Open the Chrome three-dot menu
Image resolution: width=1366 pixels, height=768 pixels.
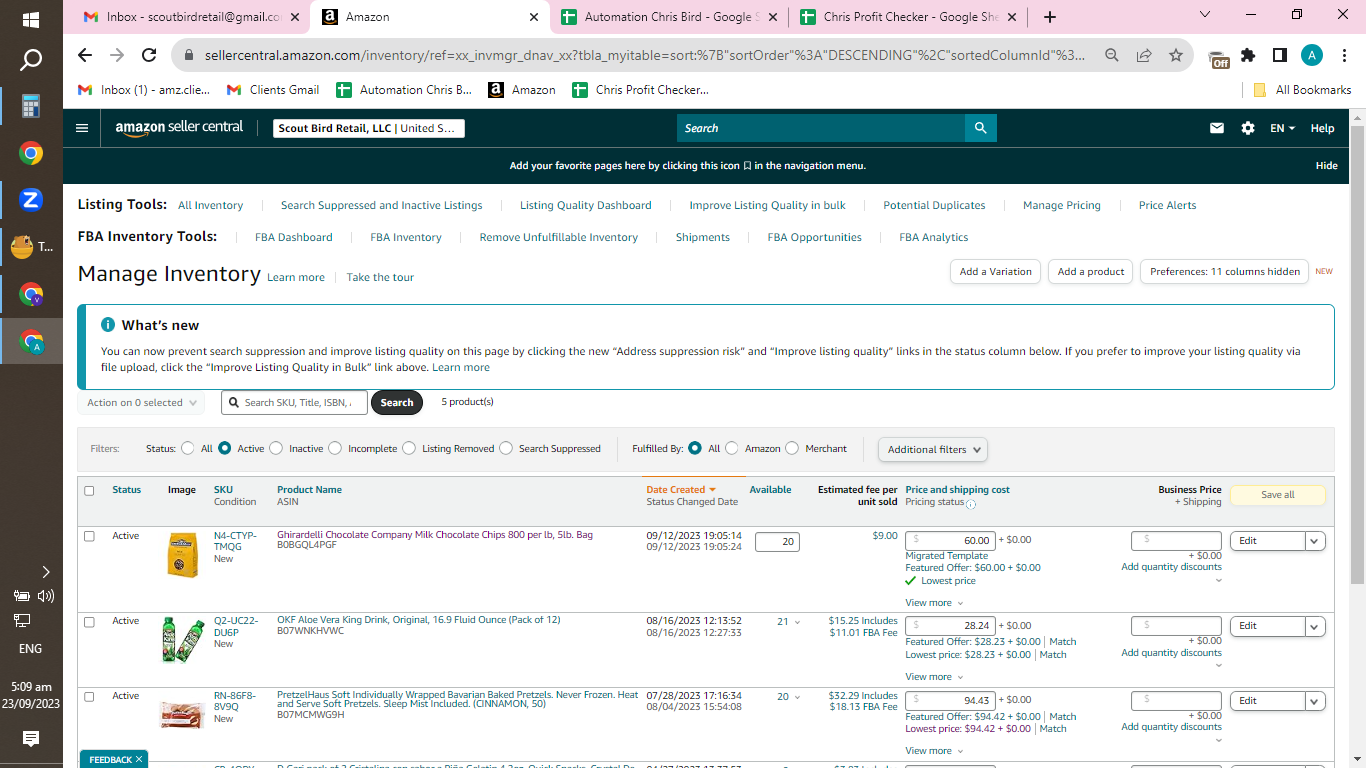tap(1343, 55)
